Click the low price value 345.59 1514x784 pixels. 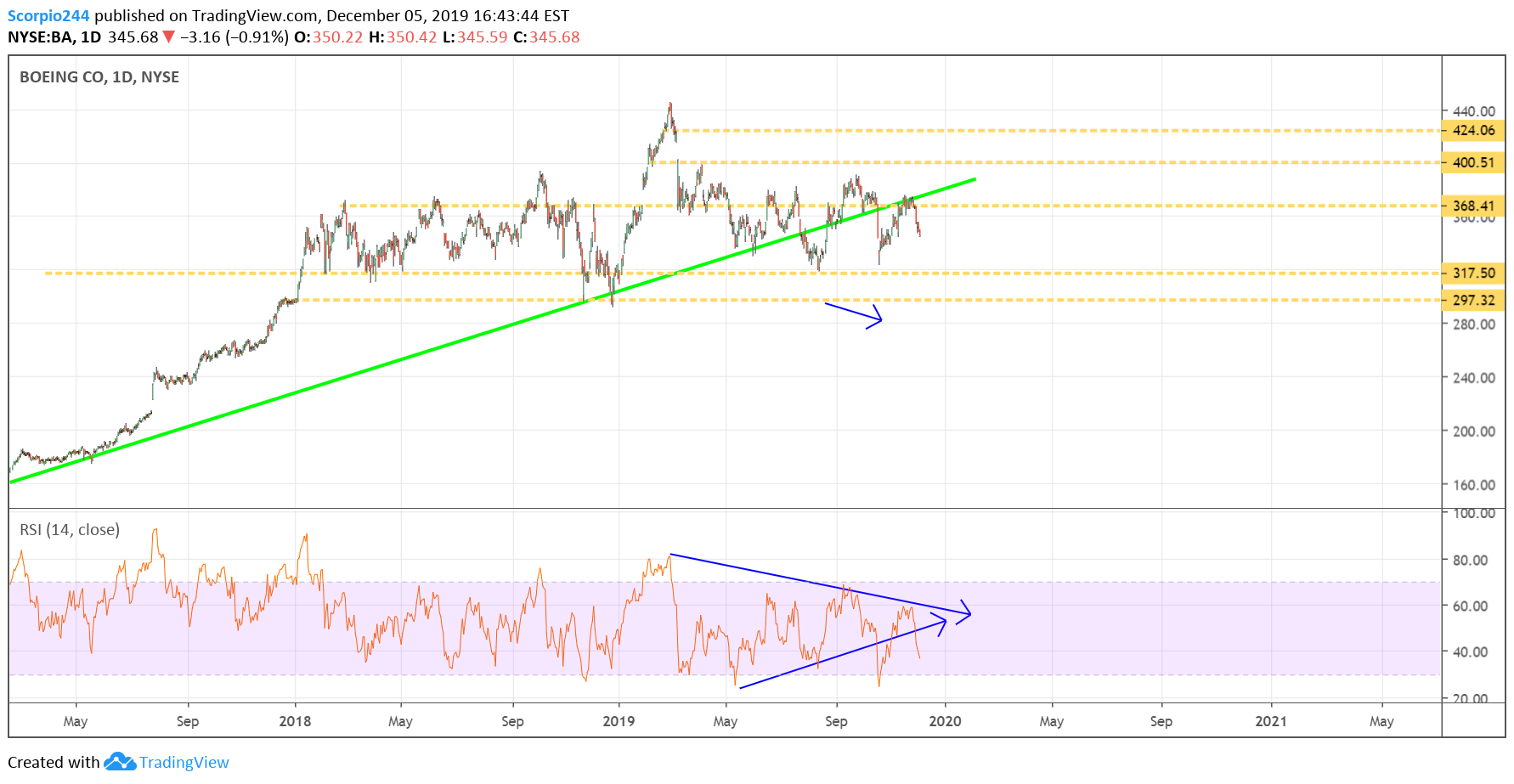pos(483,37)
